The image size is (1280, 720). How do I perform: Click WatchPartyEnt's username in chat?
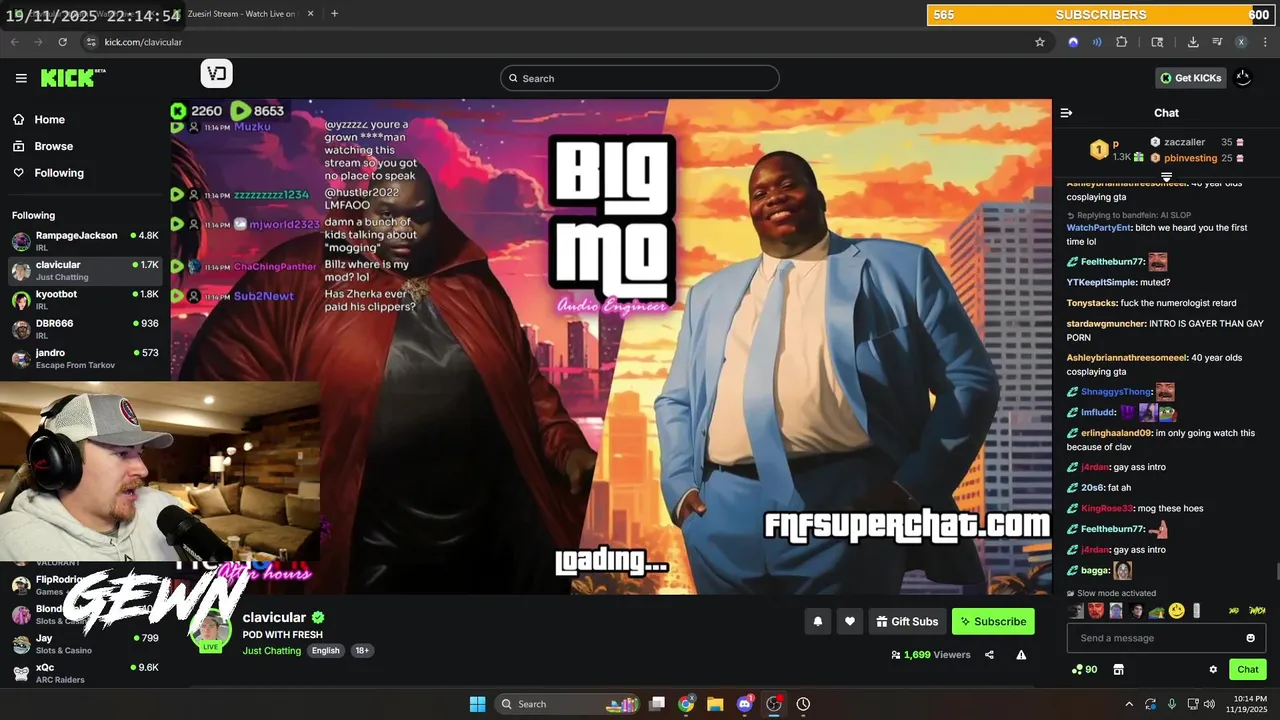[1099, 228]
